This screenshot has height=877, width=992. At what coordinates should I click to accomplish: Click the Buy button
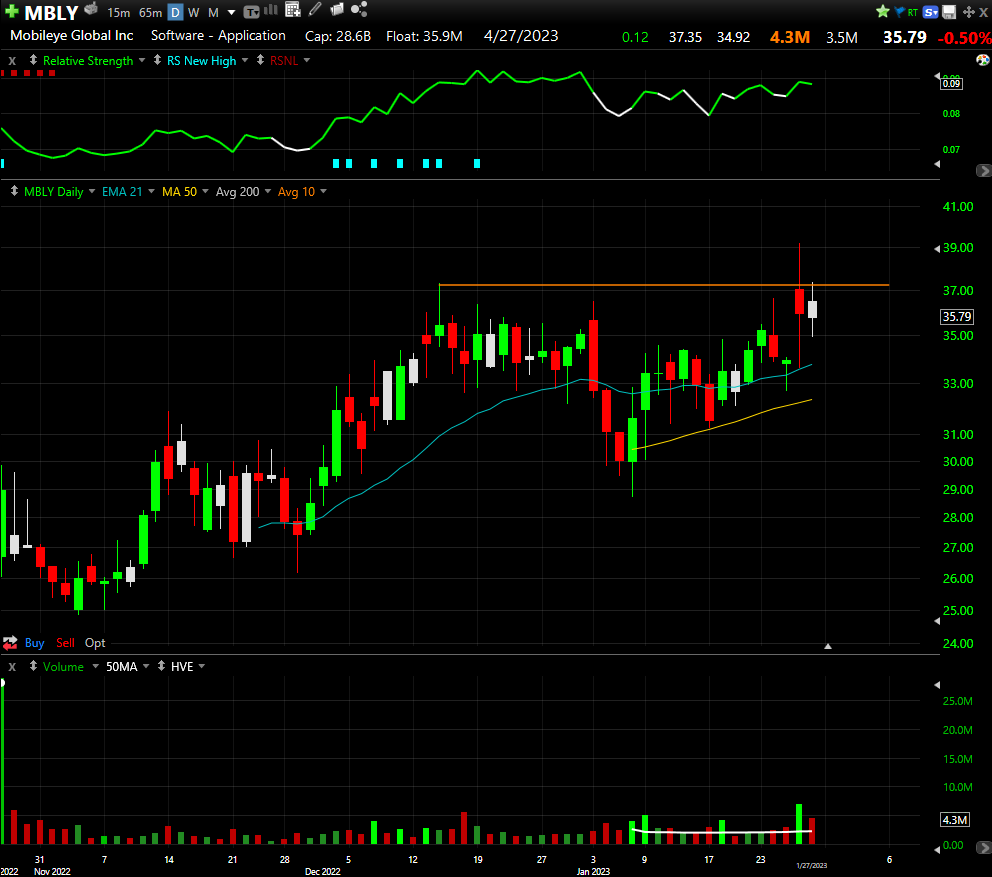point(34,643)
